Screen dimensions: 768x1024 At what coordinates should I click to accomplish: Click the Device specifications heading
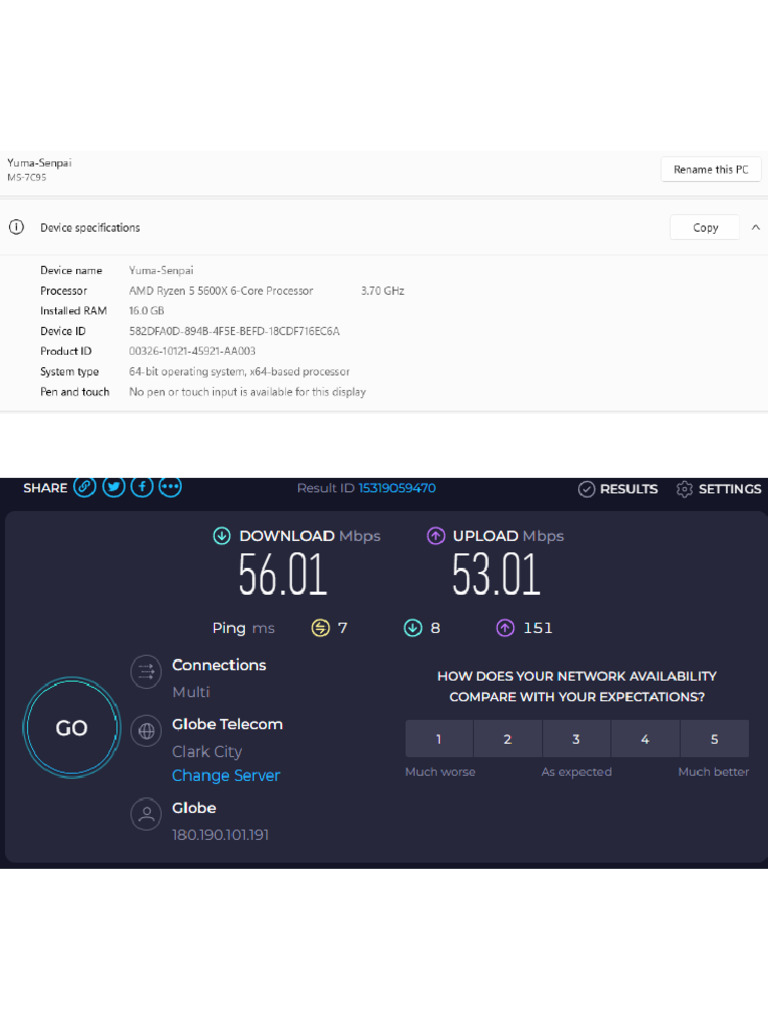pos(90,227)
